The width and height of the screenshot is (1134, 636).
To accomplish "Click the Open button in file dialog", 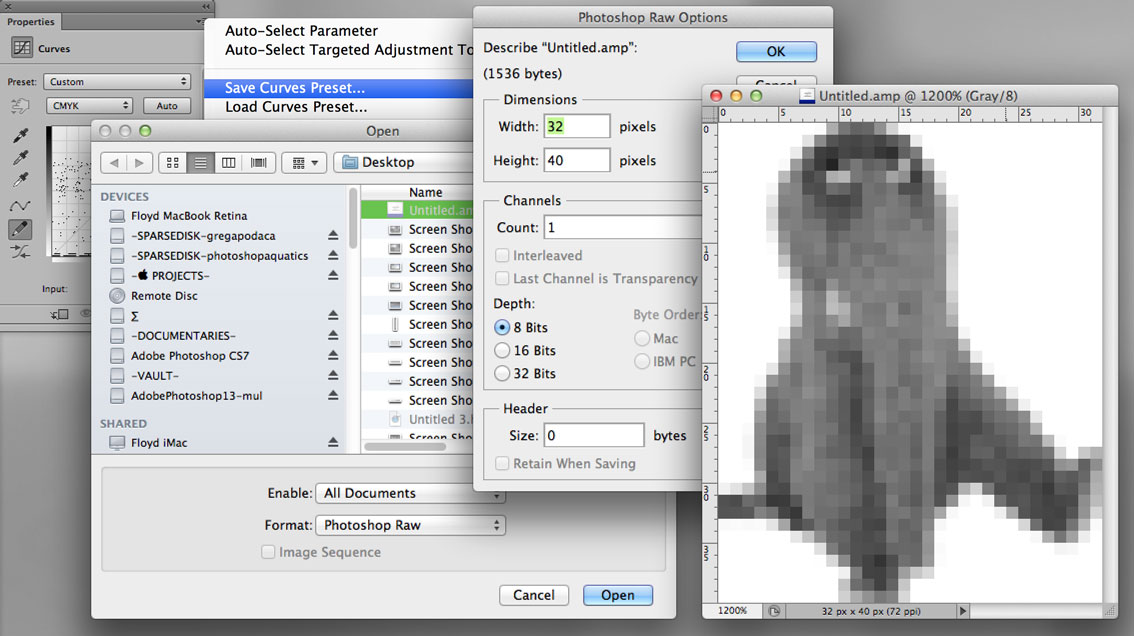I will click(x=617, y=595).
